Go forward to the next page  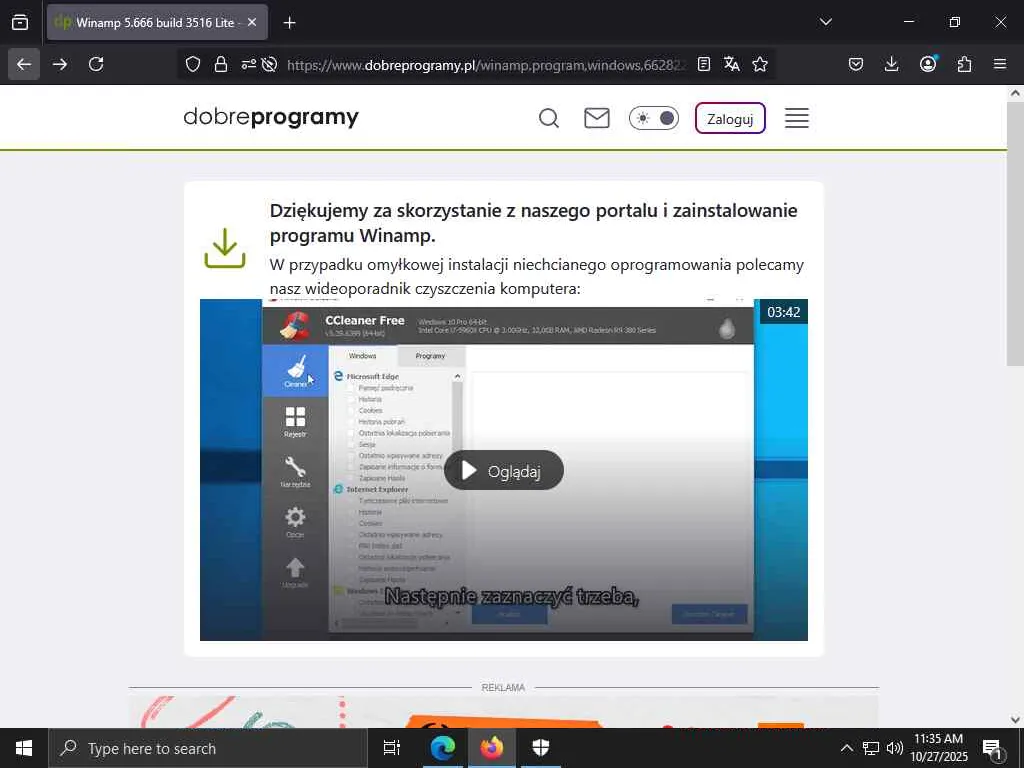(60, 64)
